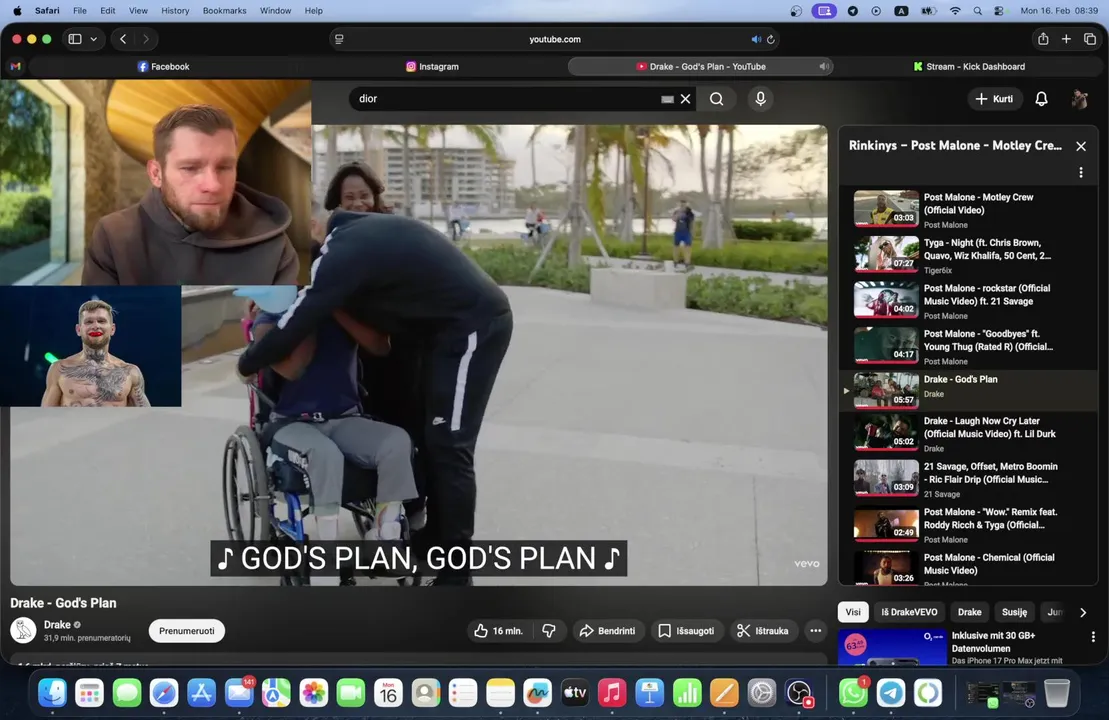This screenshot has width=1109, height=720.
Task: Click the Išsaugoti save button
Action: point(686,631)
